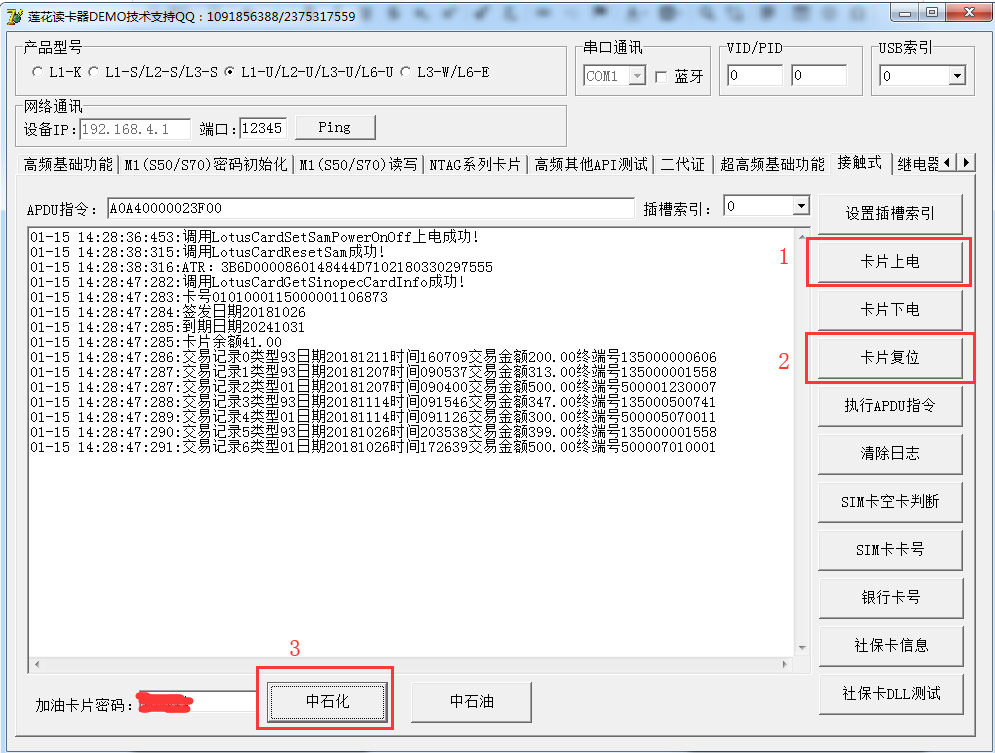Image resolution: width=995 pixels, height=753 pixels.
Task: Click the SIM卡空卡判断 button
Action: click(890, 502)
